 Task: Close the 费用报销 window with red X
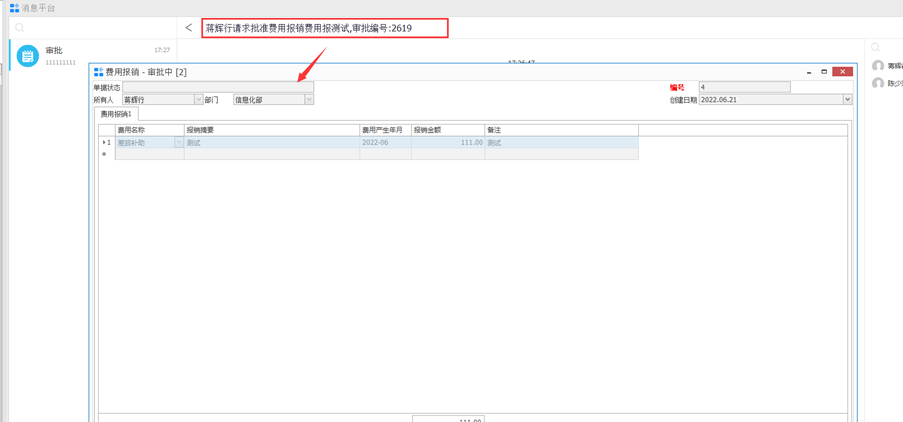pos(843,72)
